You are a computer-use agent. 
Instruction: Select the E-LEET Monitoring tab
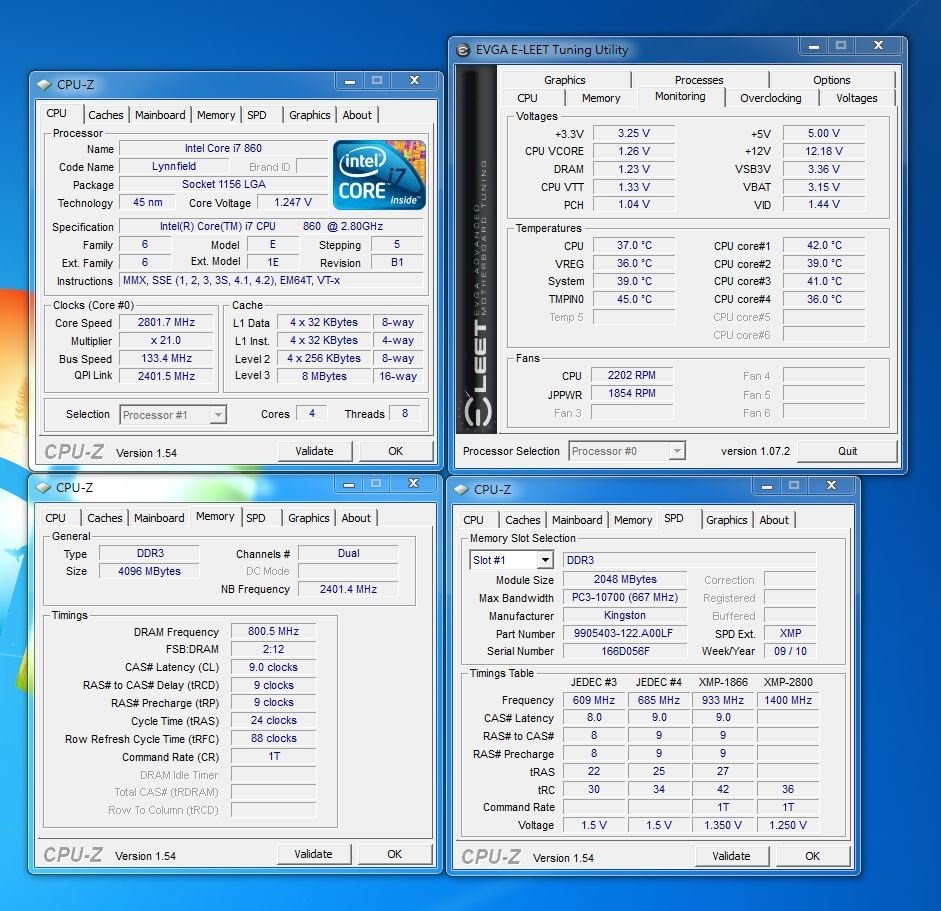pyautogui.click(x=680, y=96)
